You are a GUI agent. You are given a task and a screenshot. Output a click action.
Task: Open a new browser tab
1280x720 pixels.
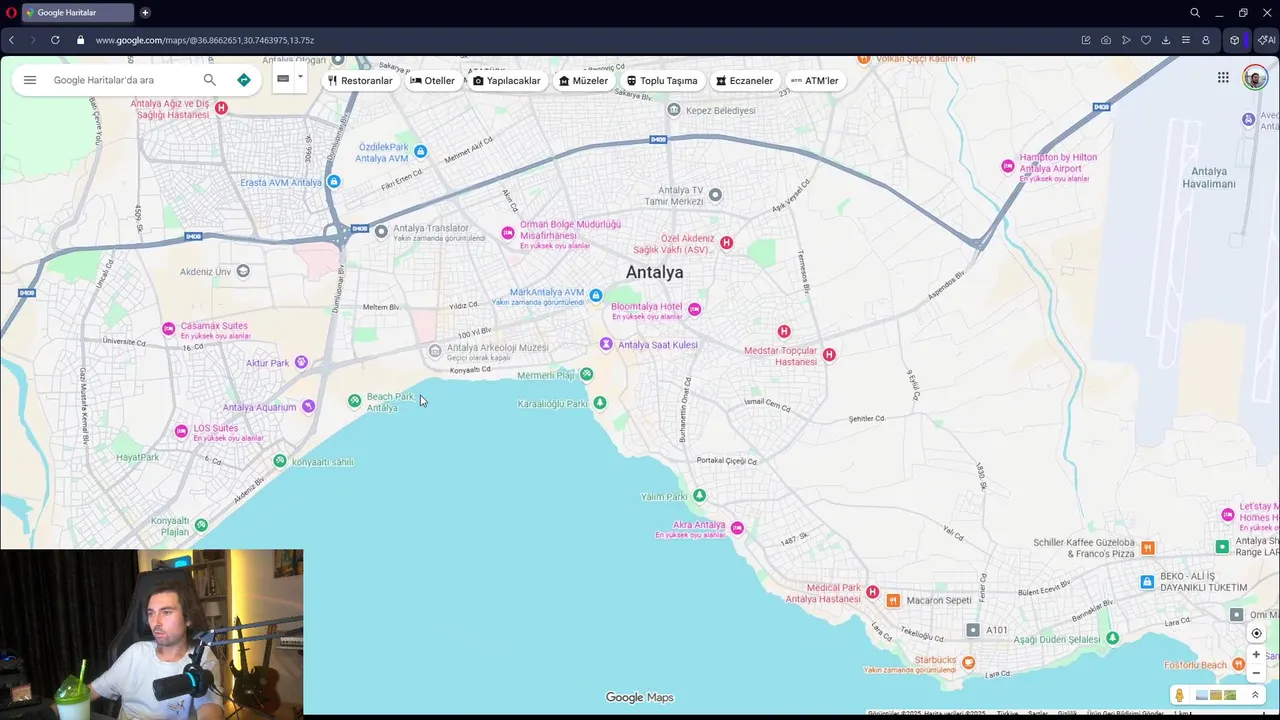pyautogui.click(x=145, y=13)
